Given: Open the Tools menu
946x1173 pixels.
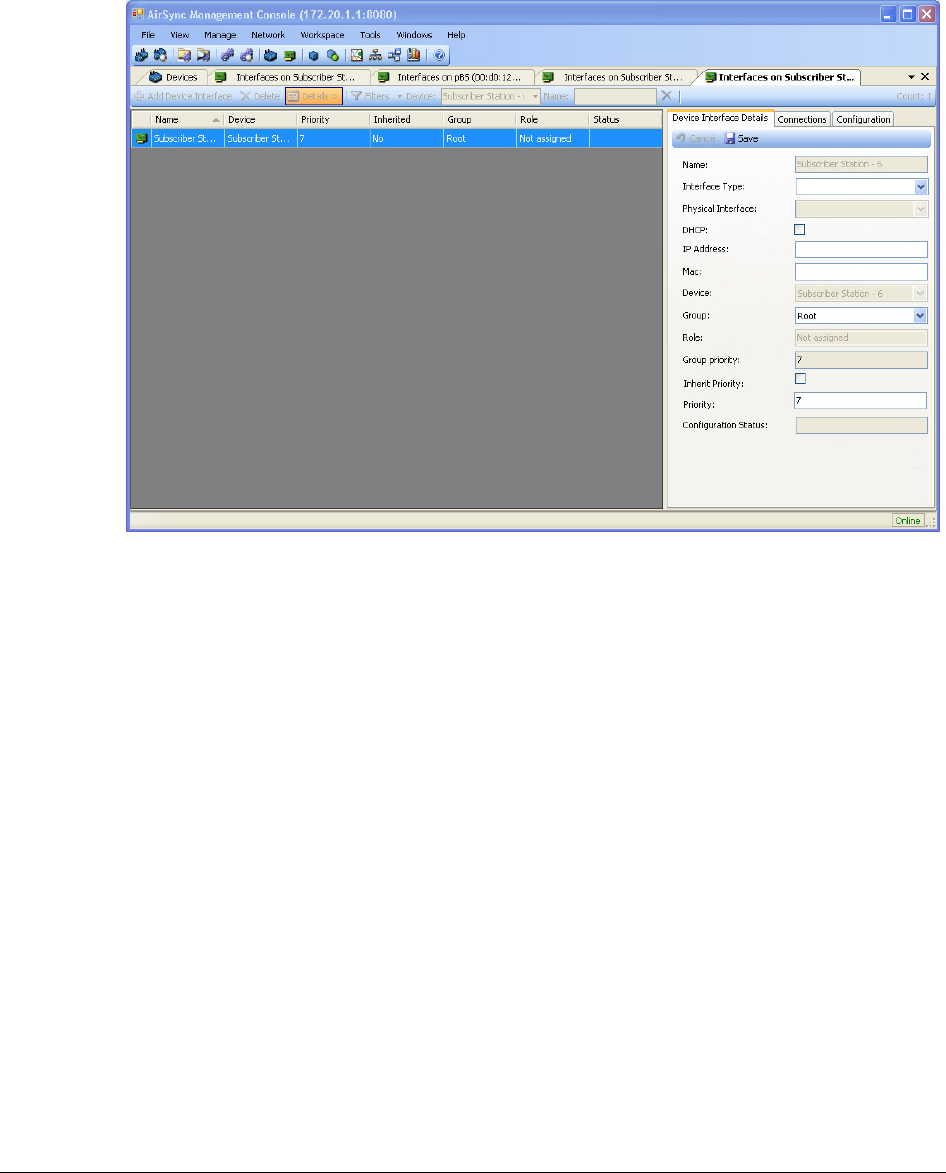Looking at the screenshot, I should [370, 34].
